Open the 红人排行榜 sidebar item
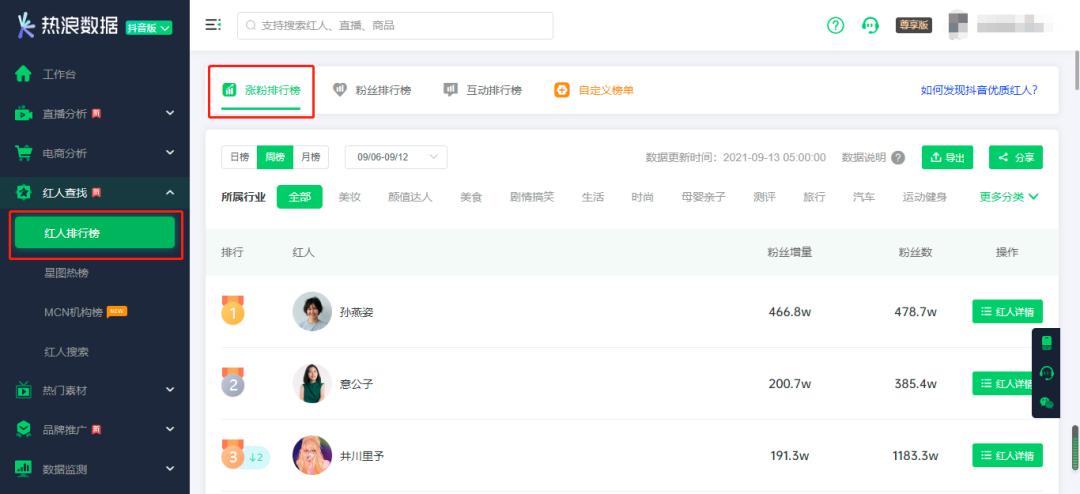The width and height of the screenshot is (1080, 494). [x=94, y=233]
